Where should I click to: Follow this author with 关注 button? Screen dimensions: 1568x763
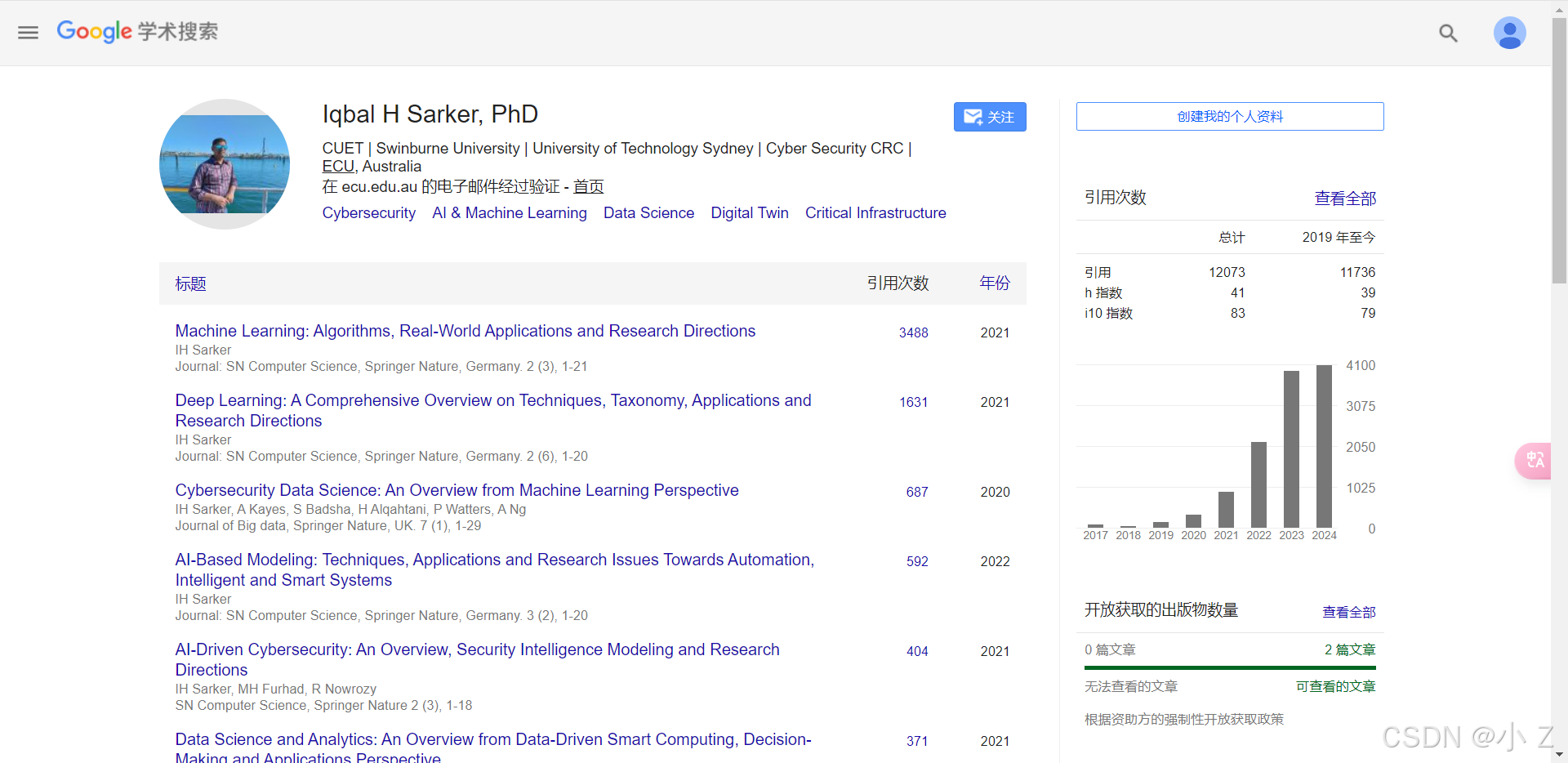pos(990,117)
